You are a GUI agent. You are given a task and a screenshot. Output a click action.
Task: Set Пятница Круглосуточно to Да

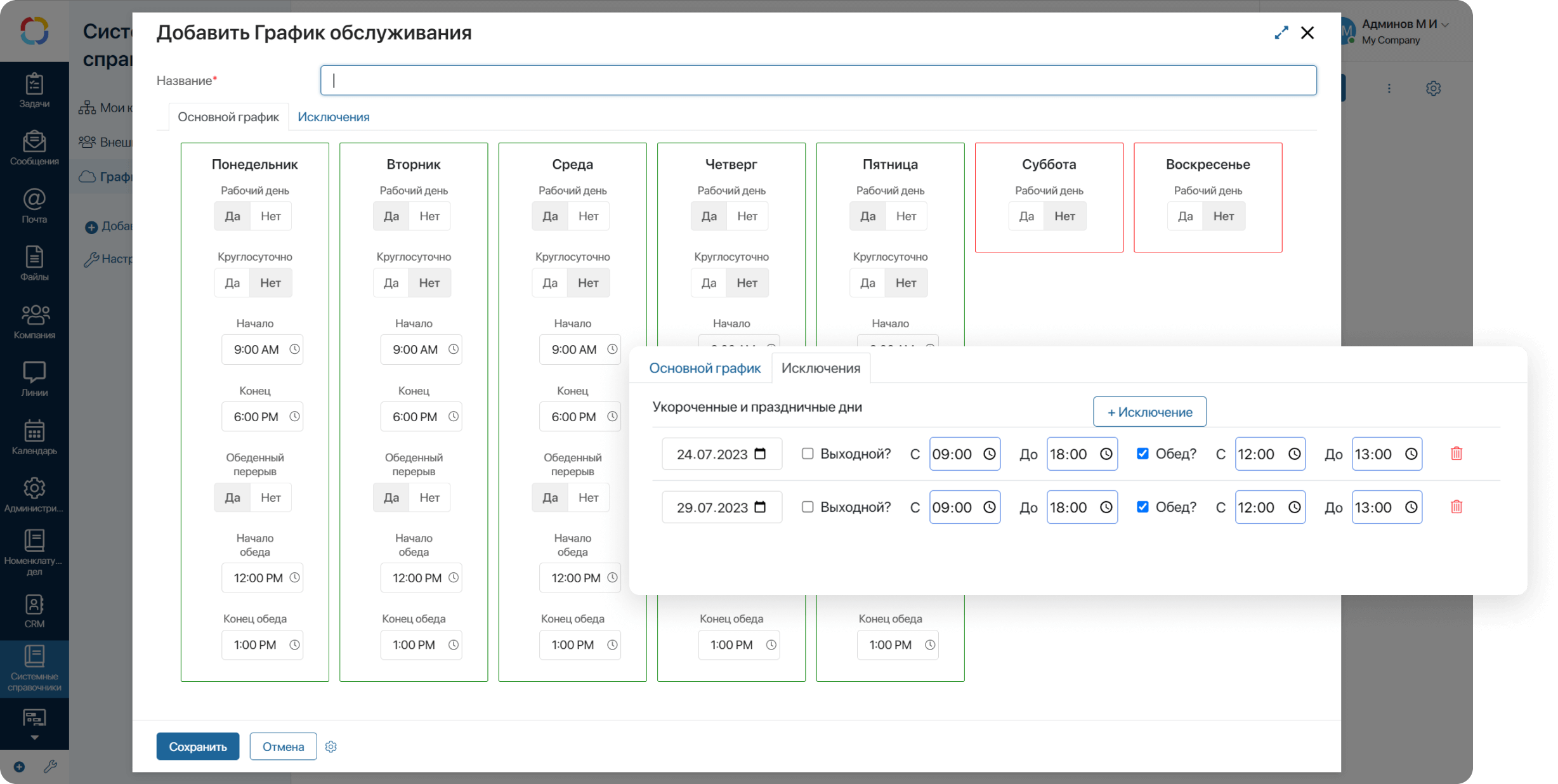pyautogui.click(x=867, y=283)
